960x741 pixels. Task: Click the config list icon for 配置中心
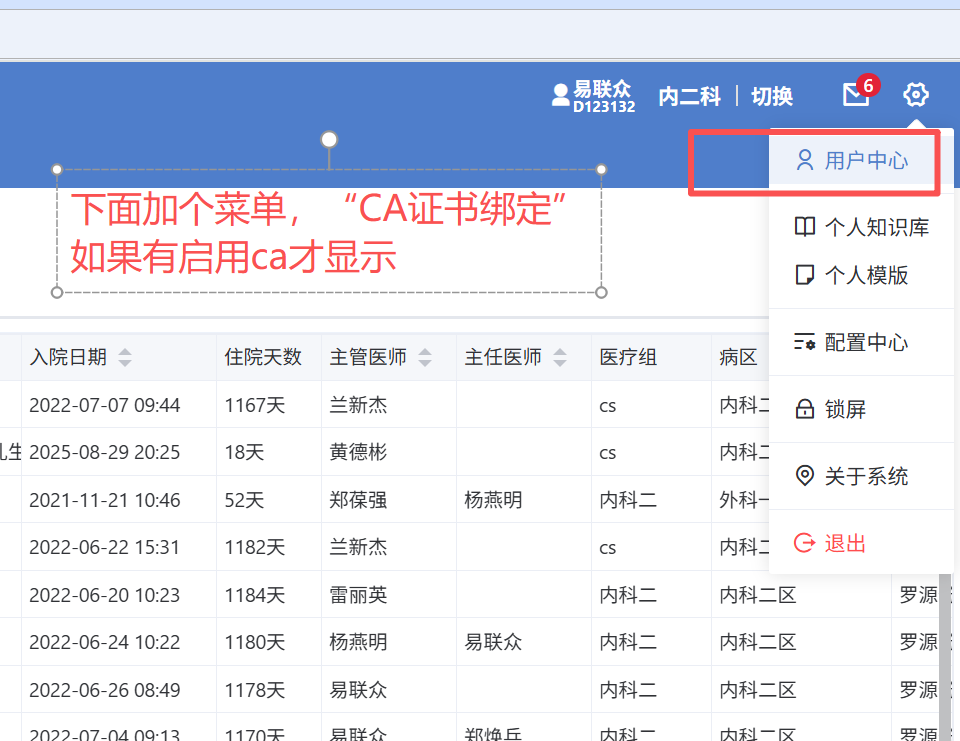(804, 342)
